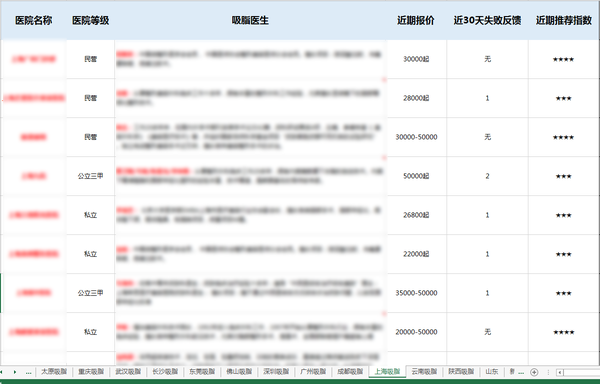Click 私立 in the 22000起 row

pos(91,254)
